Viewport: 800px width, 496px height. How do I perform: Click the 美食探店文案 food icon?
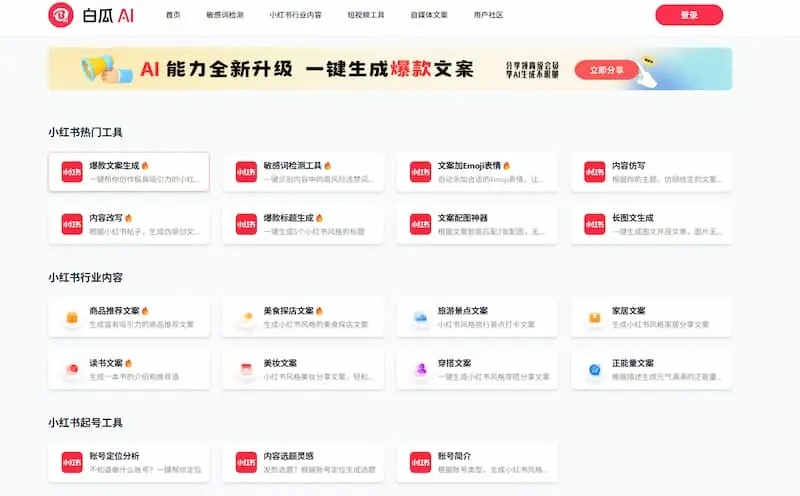coord(246,317)
